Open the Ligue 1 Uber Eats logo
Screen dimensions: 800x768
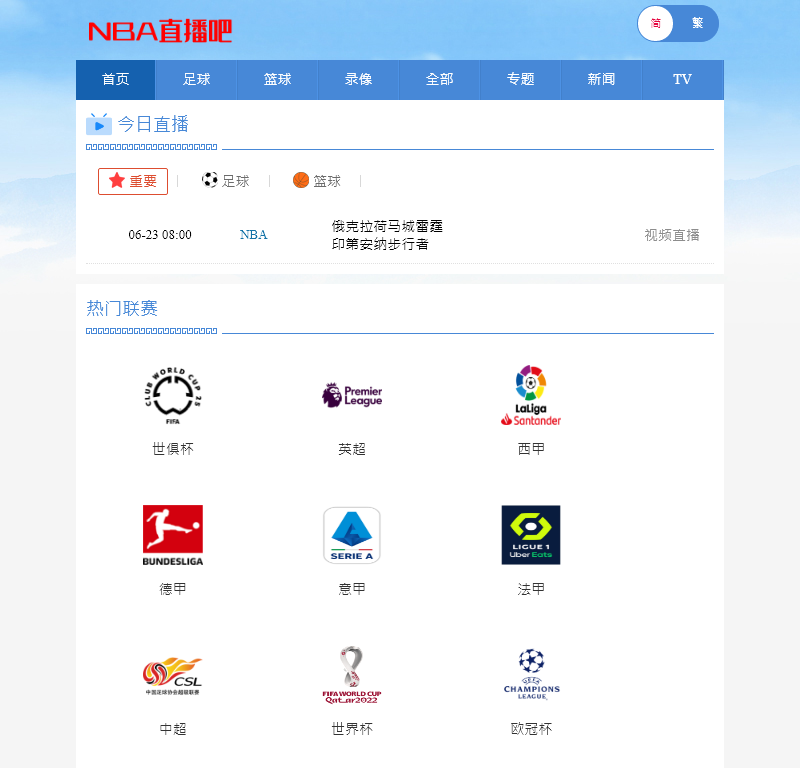pyautogui.click(x=531, y=535)
